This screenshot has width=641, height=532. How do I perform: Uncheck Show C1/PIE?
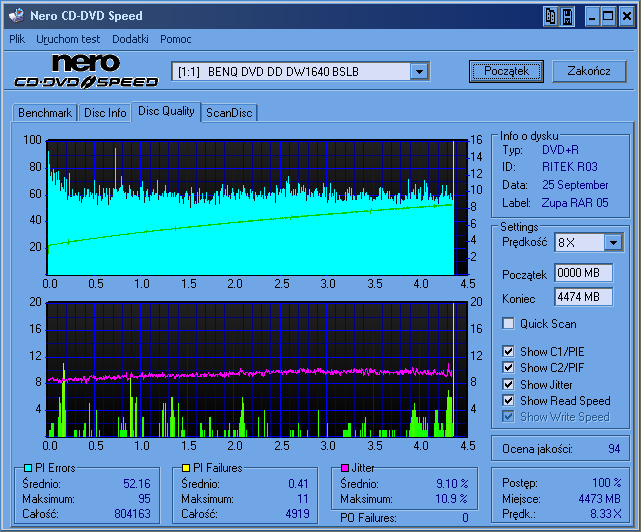[508, 351]
